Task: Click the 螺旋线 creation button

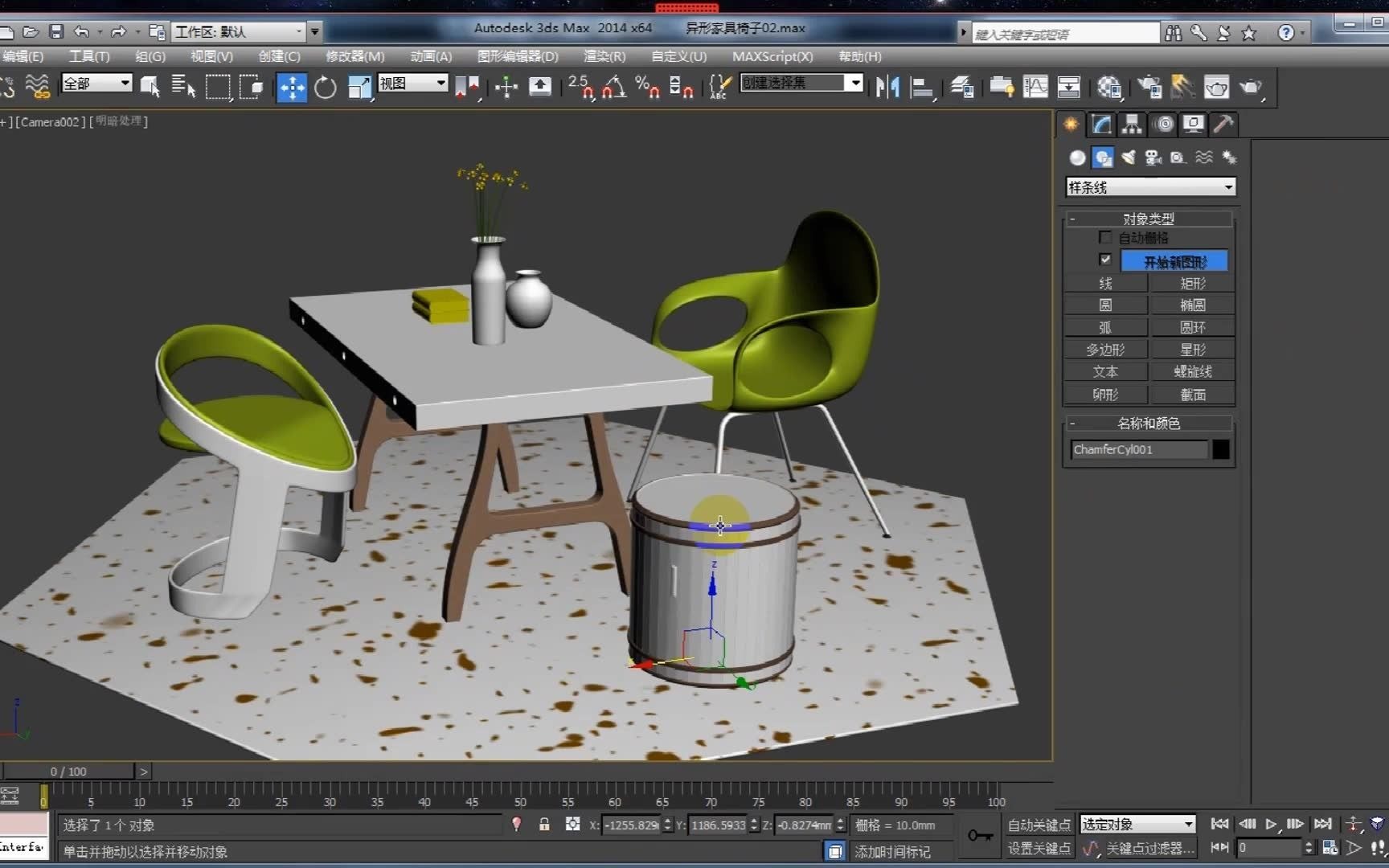Action: [1193, 371]
